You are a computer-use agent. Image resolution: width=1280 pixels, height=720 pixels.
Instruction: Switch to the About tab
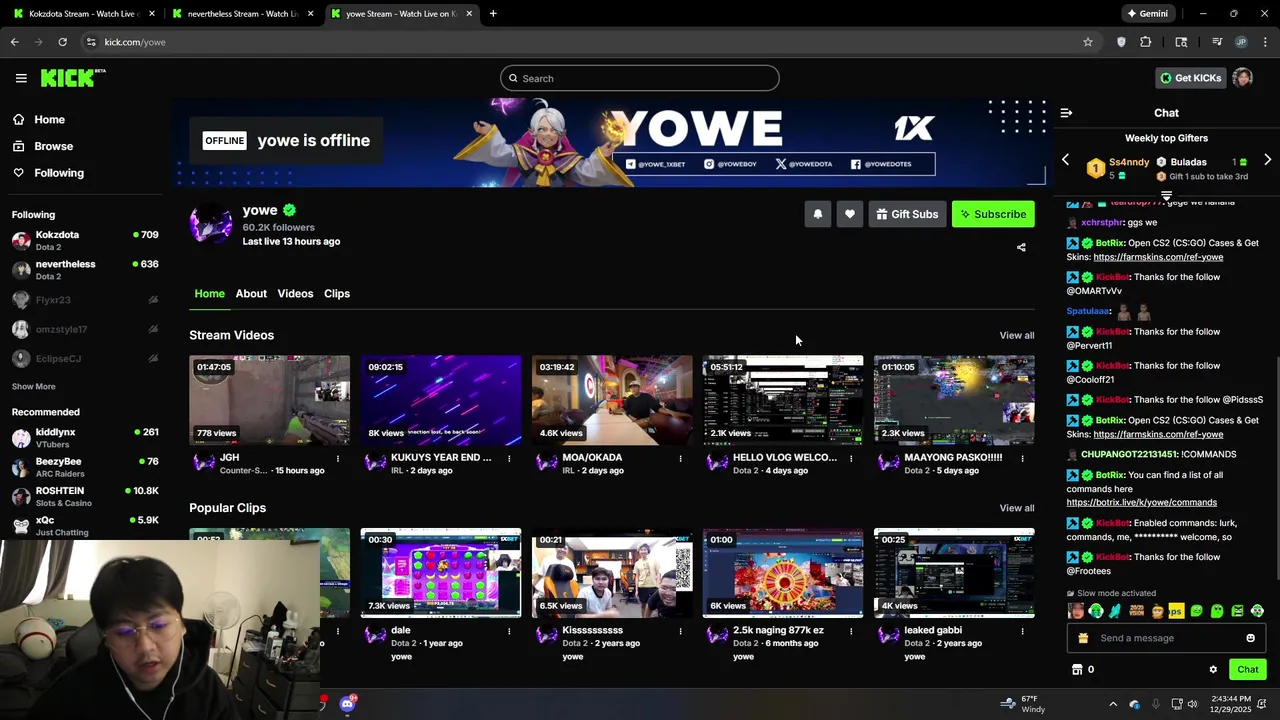click(x=251, y=293)
